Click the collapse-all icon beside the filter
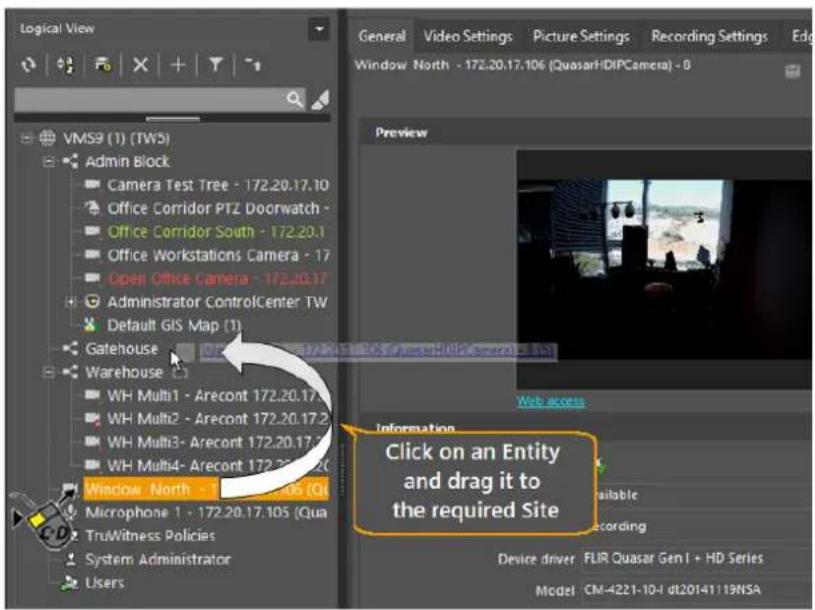This screenshot has height=610, width=815. pyautogui.click(x=253, y=65)
